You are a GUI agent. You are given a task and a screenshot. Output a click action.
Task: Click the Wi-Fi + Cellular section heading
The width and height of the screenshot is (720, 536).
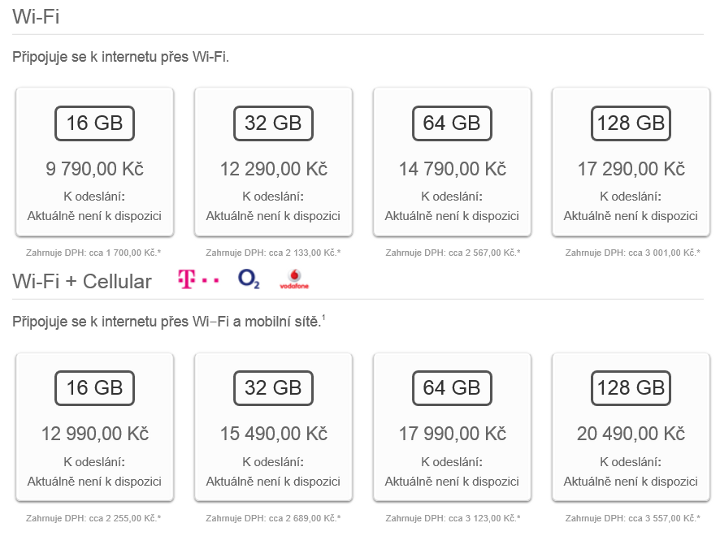click(x=82, y=281)
